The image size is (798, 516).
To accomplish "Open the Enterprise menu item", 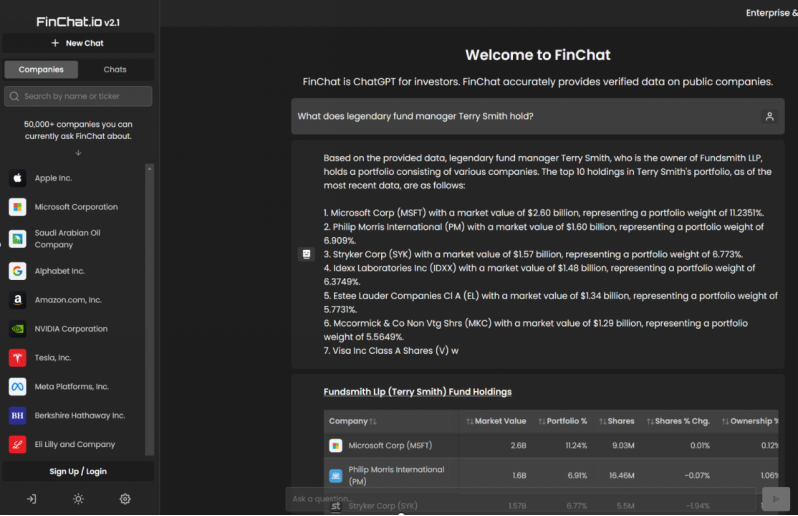I will point(772,13).
